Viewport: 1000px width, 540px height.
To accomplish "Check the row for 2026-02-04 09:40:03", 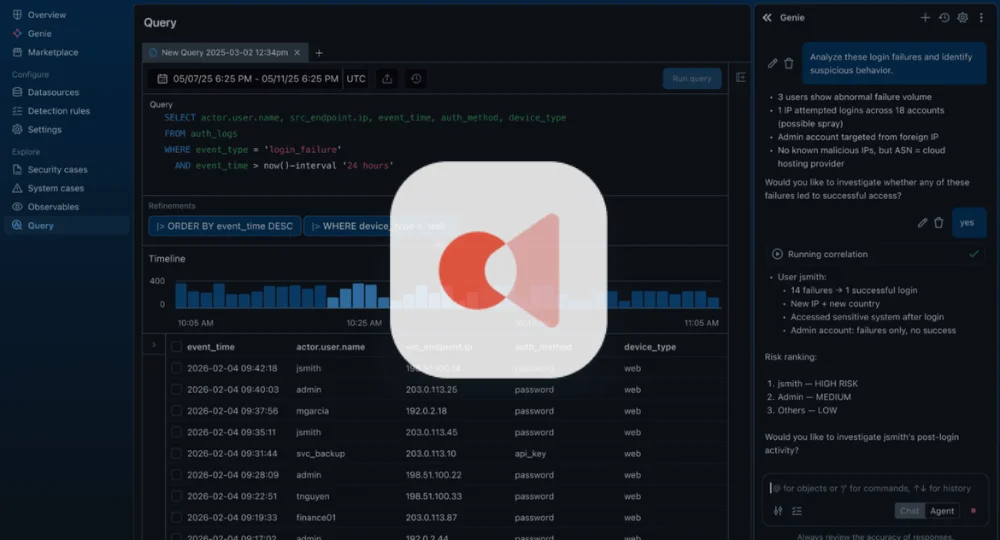I will 176,390.
